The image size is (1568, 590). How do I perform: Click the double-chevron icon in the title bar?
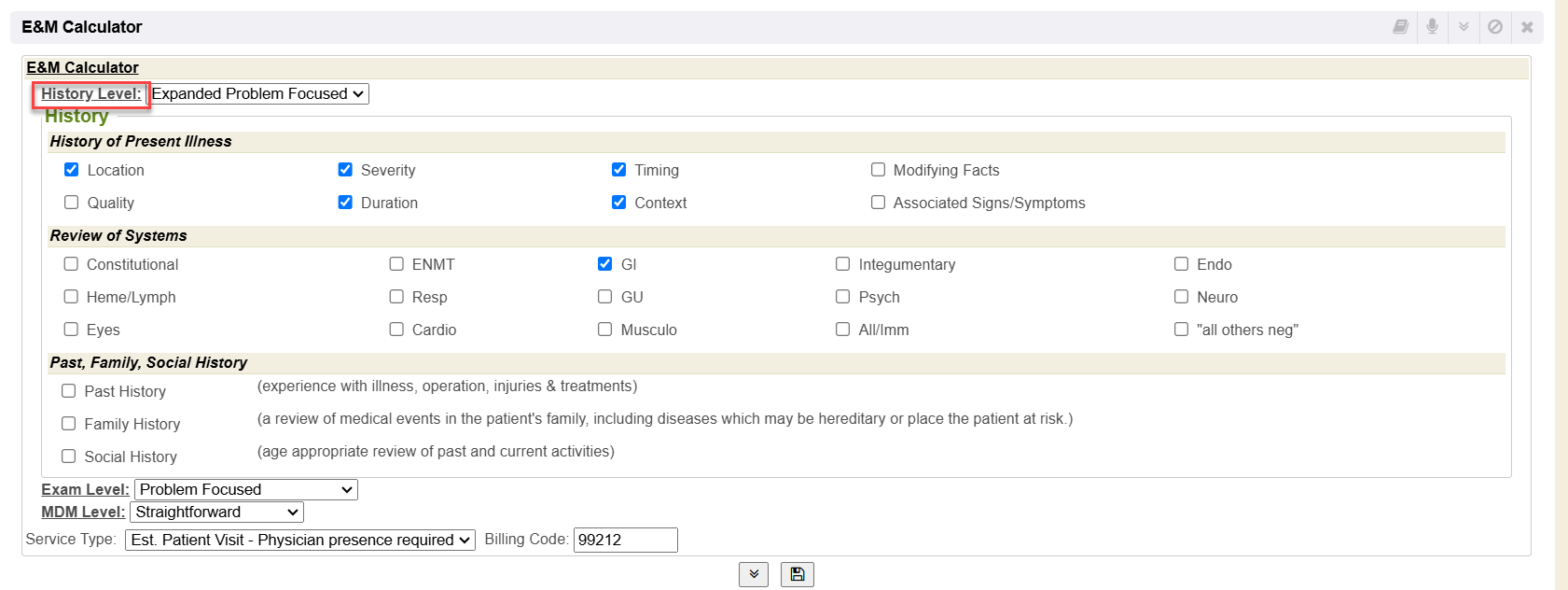[x=1464, y=27]
